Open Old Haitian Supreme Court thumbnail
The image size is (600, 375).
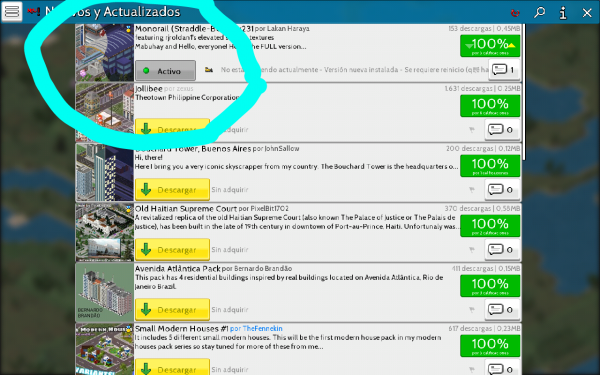tap(104, 233)
